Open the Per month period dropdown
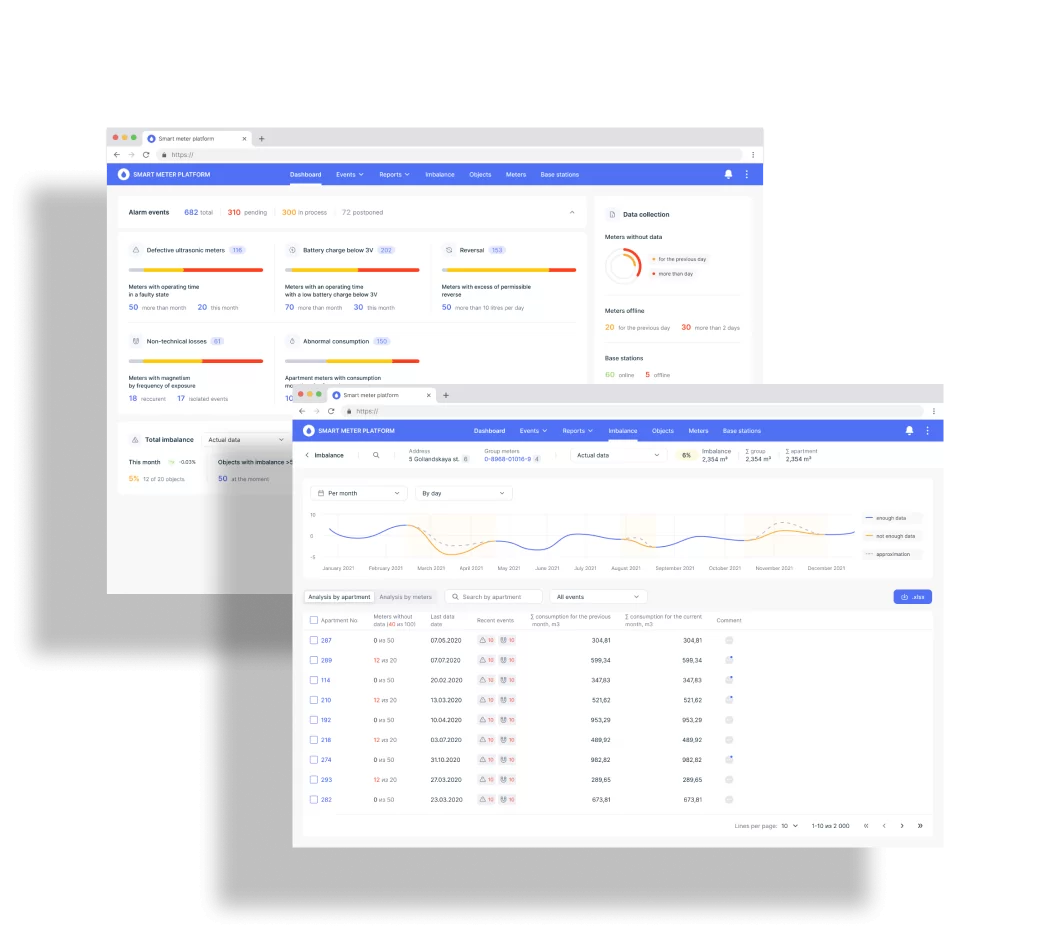Image resolution: width=1051 pixels, height=946 pixels. tap(359, 493)
